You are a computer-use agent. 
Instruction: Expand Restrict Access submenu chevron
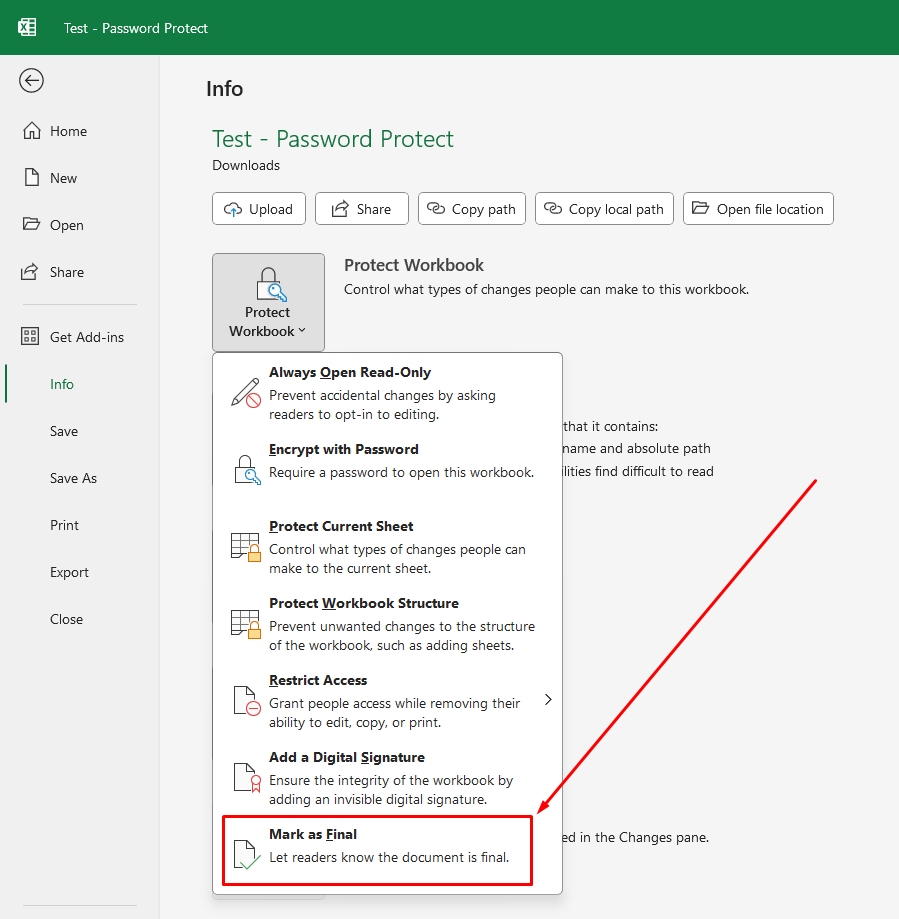[548, 699]
